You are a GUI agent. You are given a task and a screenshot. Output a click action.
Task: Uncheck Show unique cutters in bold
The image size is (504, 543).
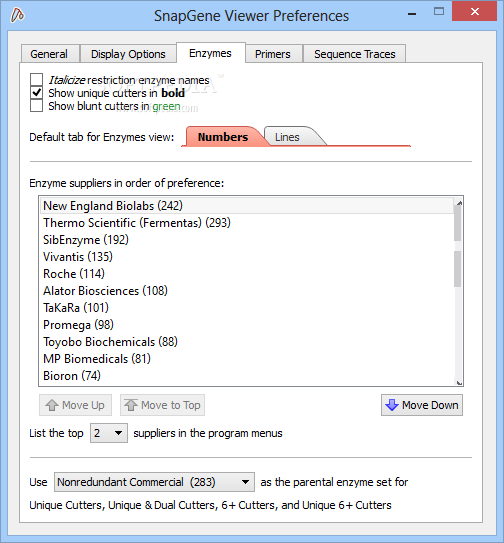[36, 93]
